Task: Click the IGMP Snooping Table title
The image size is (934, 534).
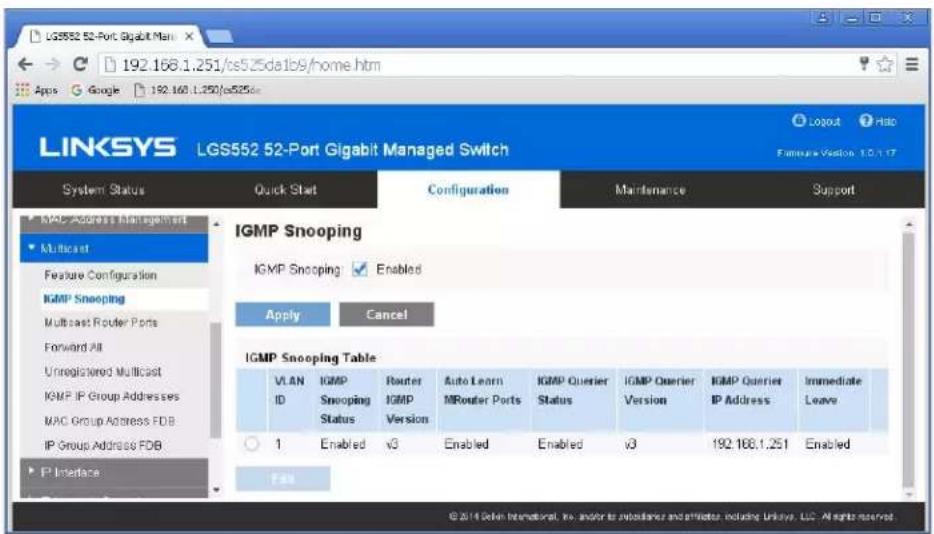Action: 310,358
